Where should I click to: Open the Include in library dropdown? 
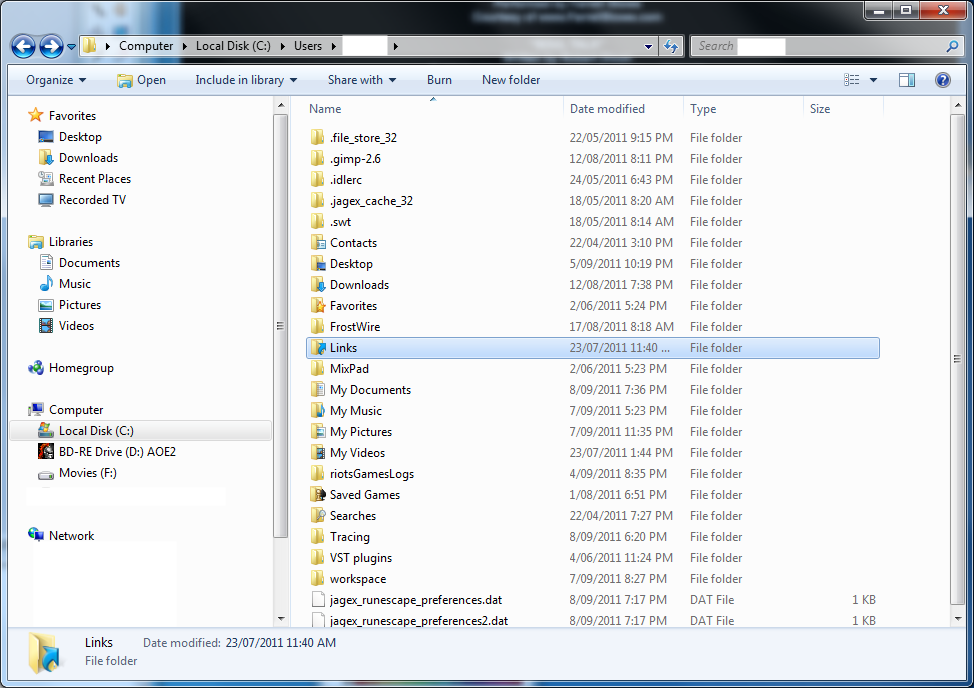[246, 80]
